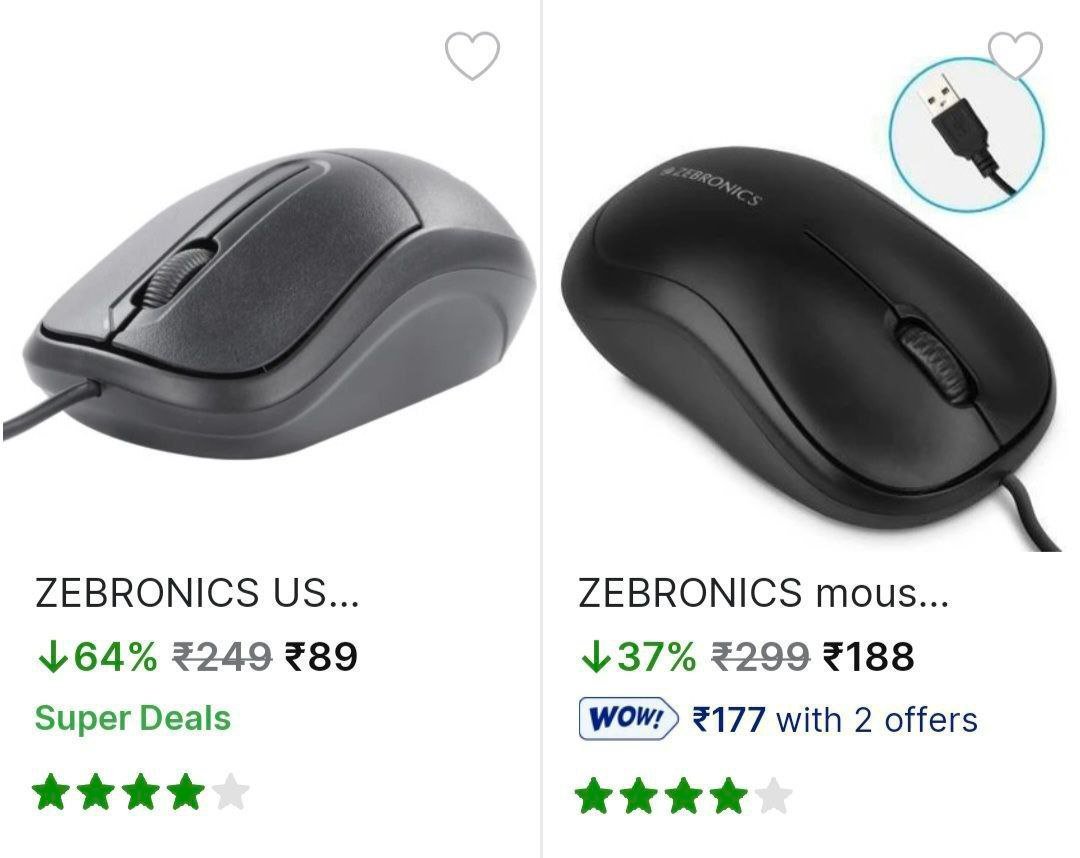Image resolution: width=1080 pixels, height=858 pixels.
Task: Open the "₹177 with 2 offers" link
Action: click(x=834, y=719)
